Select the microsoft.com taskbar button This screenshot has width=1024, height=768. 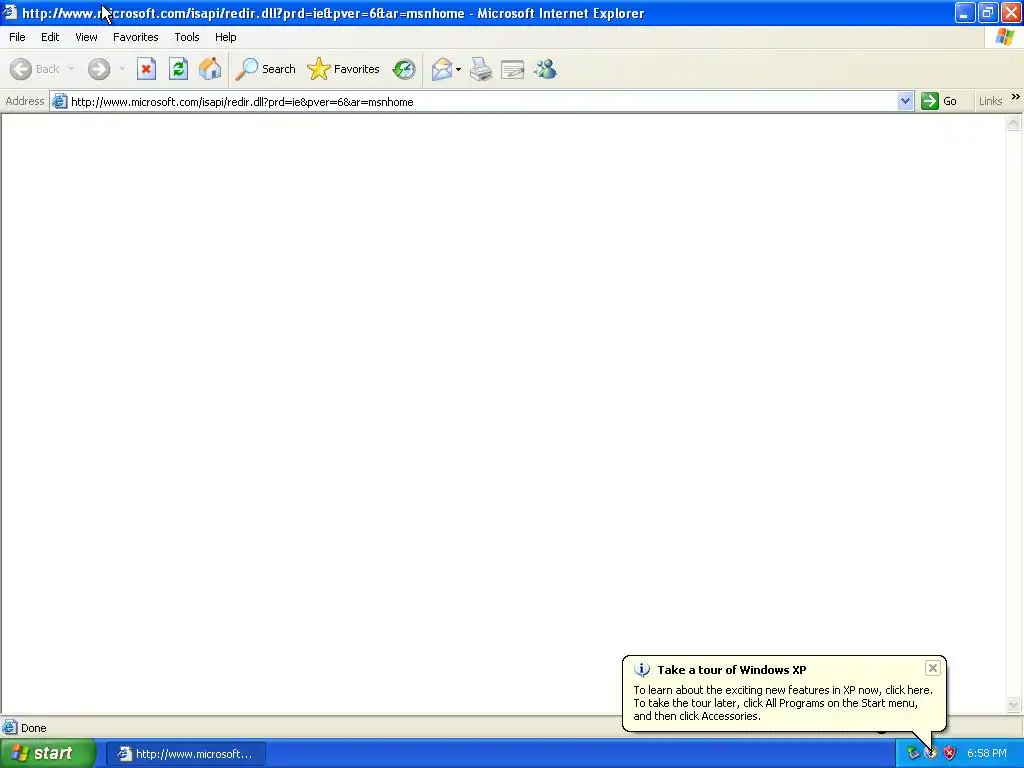185,754
